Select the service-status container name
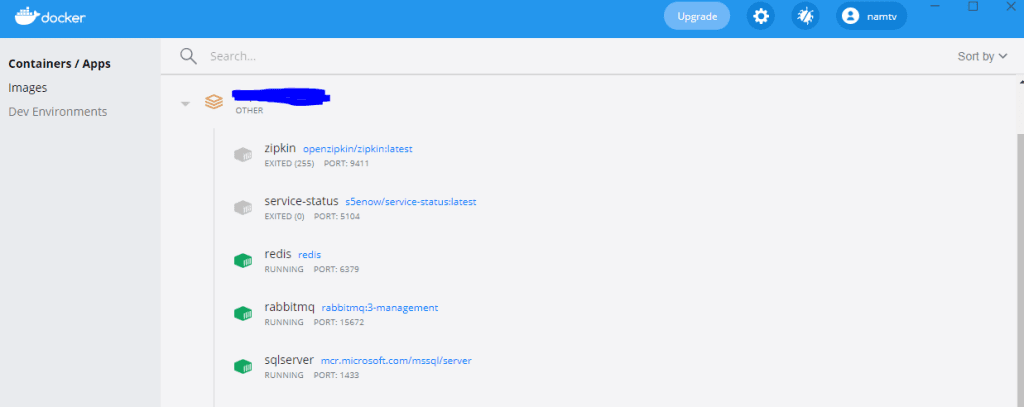The image size is (1024, 407). (x=301, y=201)
